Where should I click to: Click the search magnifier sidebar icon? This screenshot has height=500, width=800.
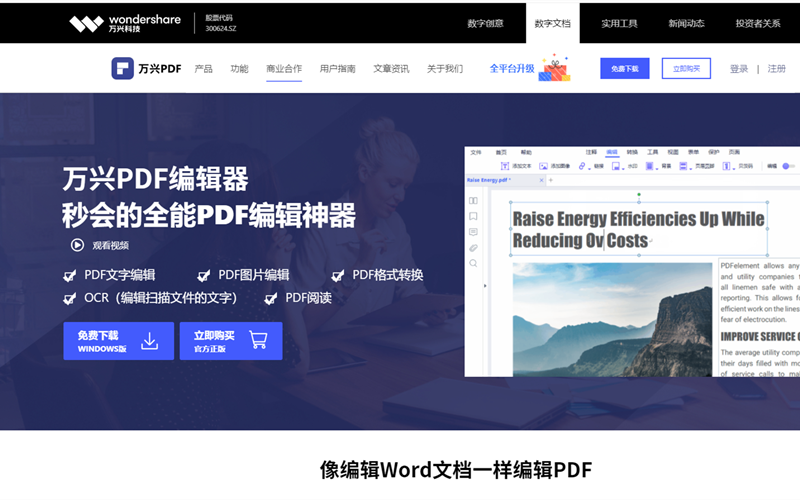point(473,264)
